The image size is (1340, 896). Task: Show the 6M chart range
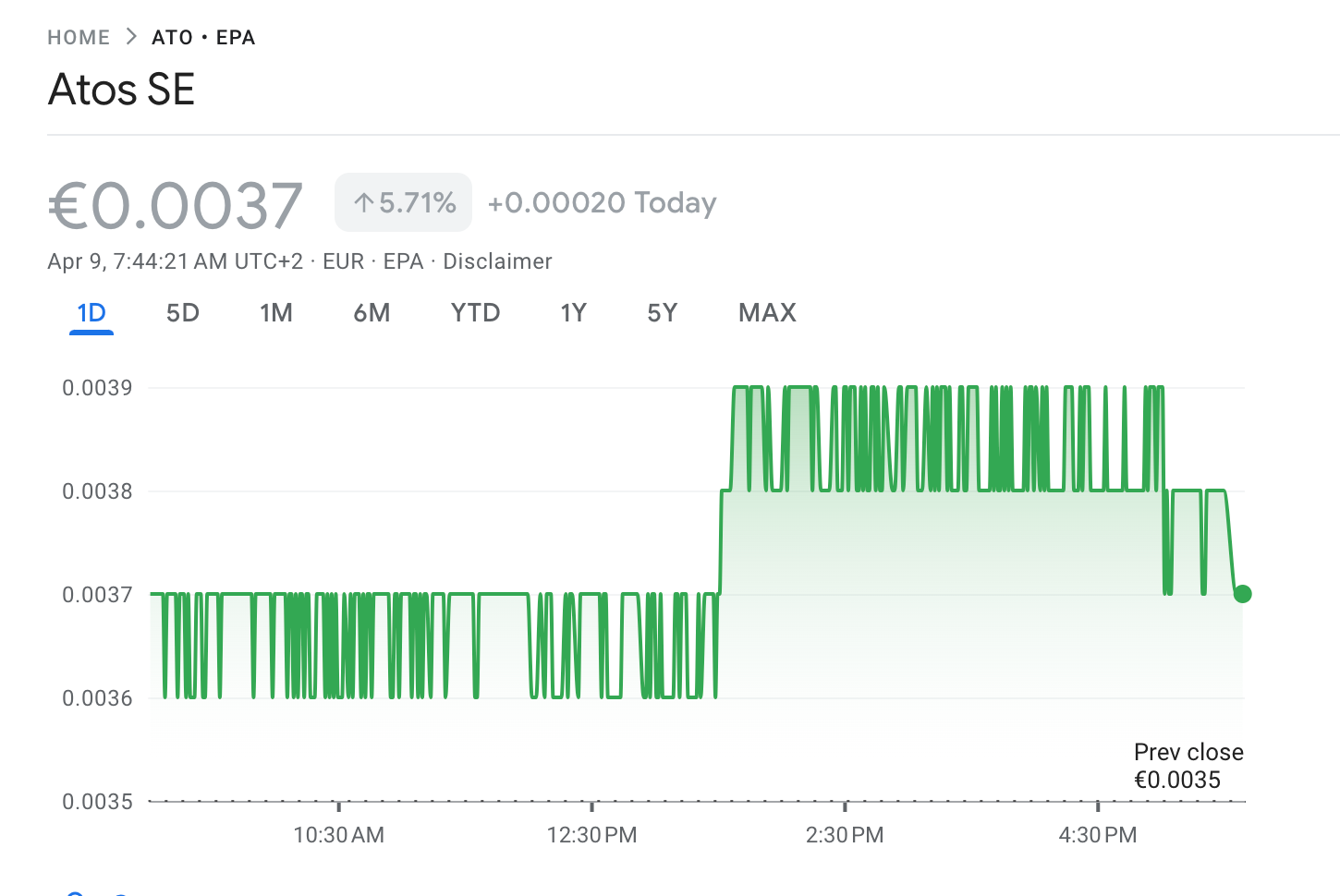pyautogui.click(x=372, y=313)
